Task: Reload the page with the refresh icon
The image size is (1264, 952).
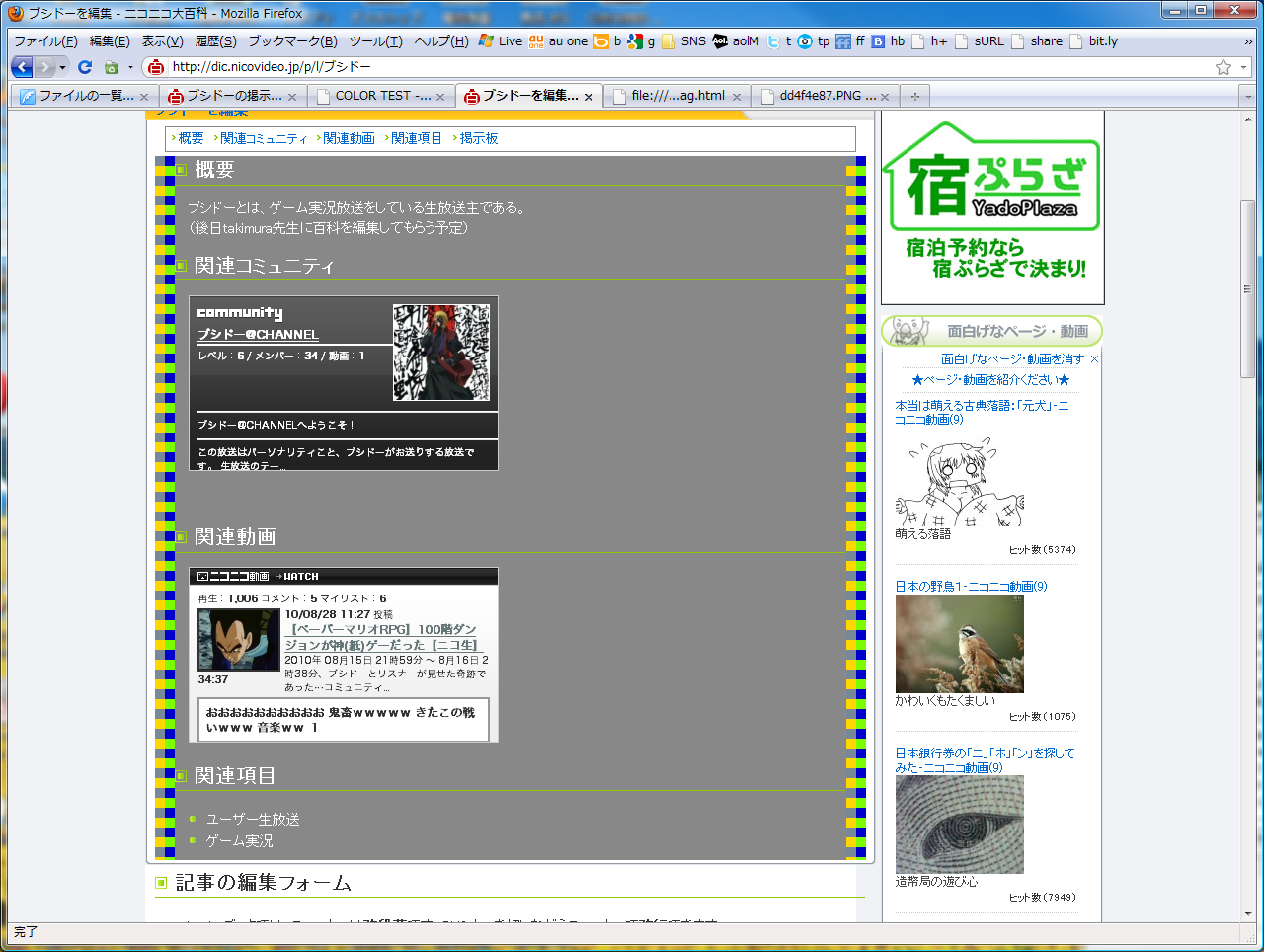Action: pos(85,67)
